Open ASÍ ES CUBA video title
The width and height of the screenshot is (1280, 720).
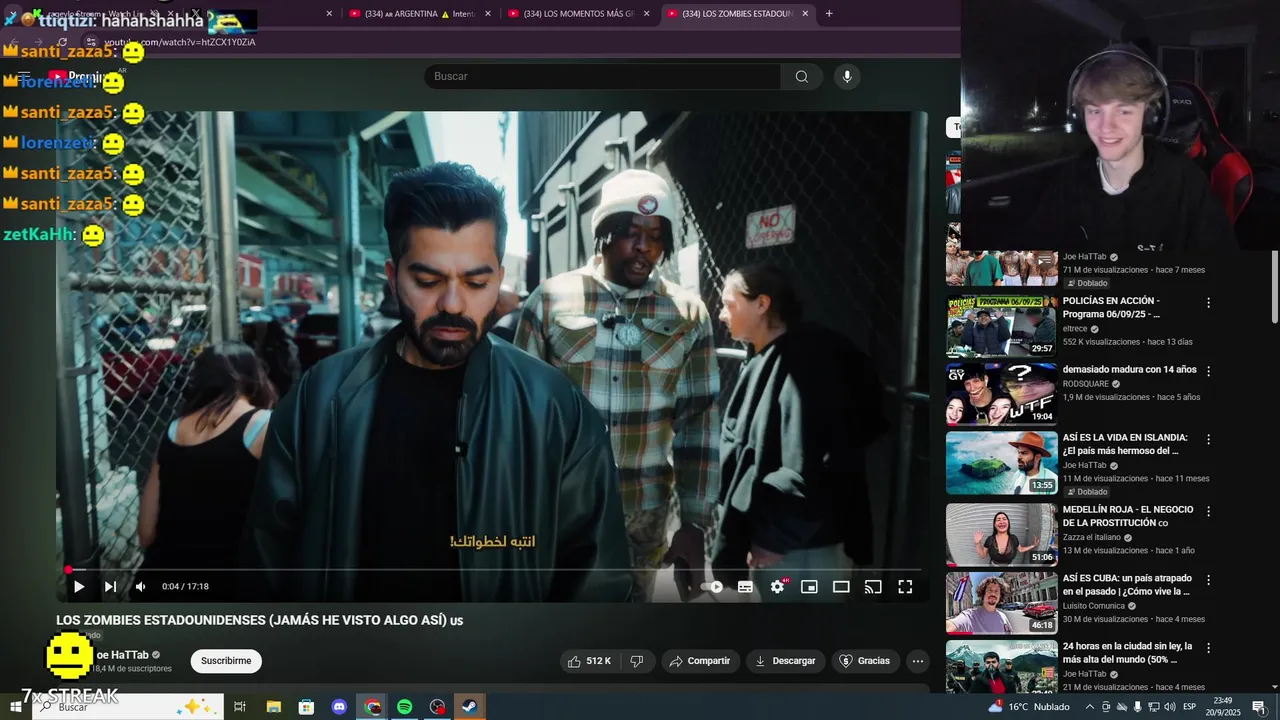[x=1127, y=585]
